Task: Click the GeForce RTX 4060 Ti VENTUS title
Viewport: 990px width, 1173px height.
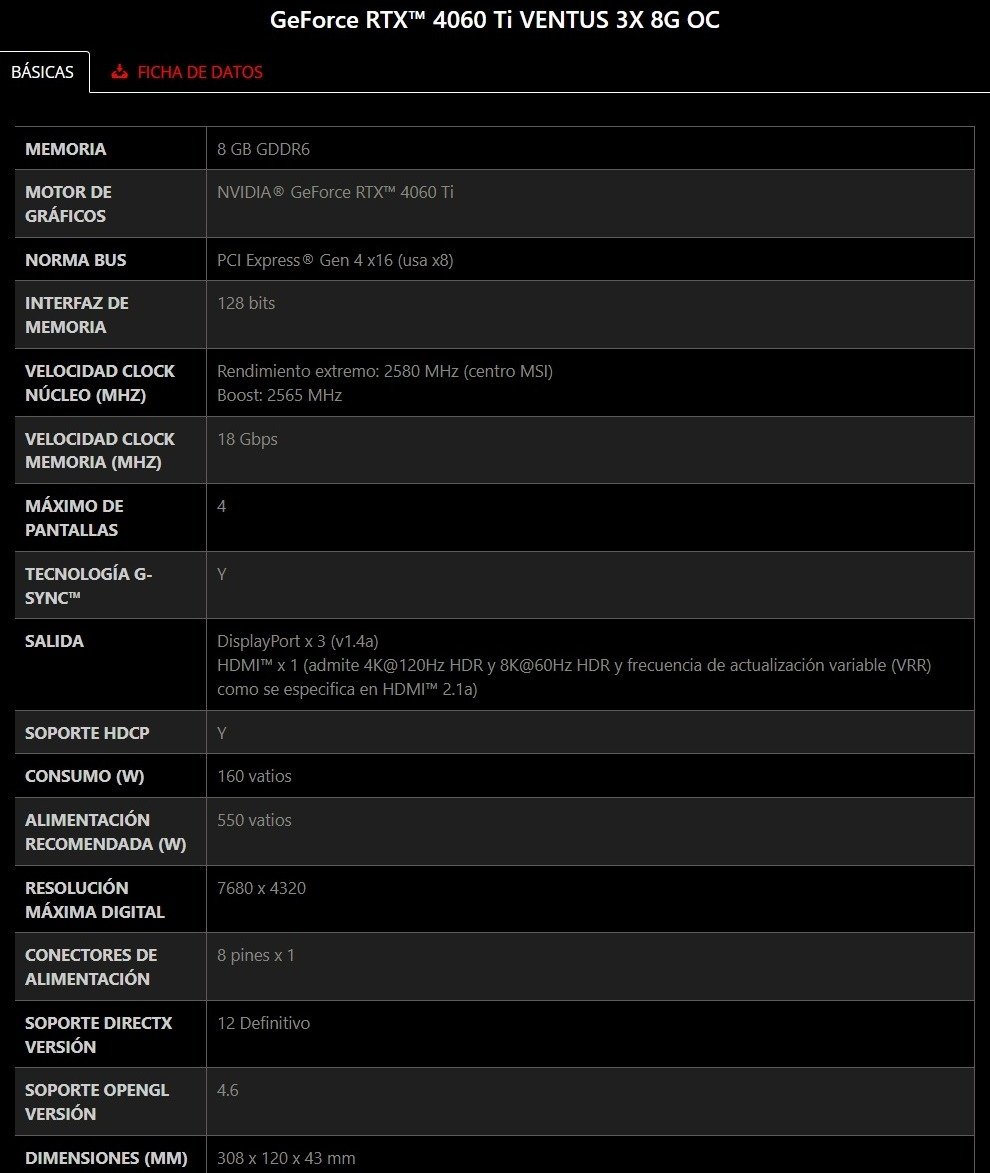Action: coord(494,20)
